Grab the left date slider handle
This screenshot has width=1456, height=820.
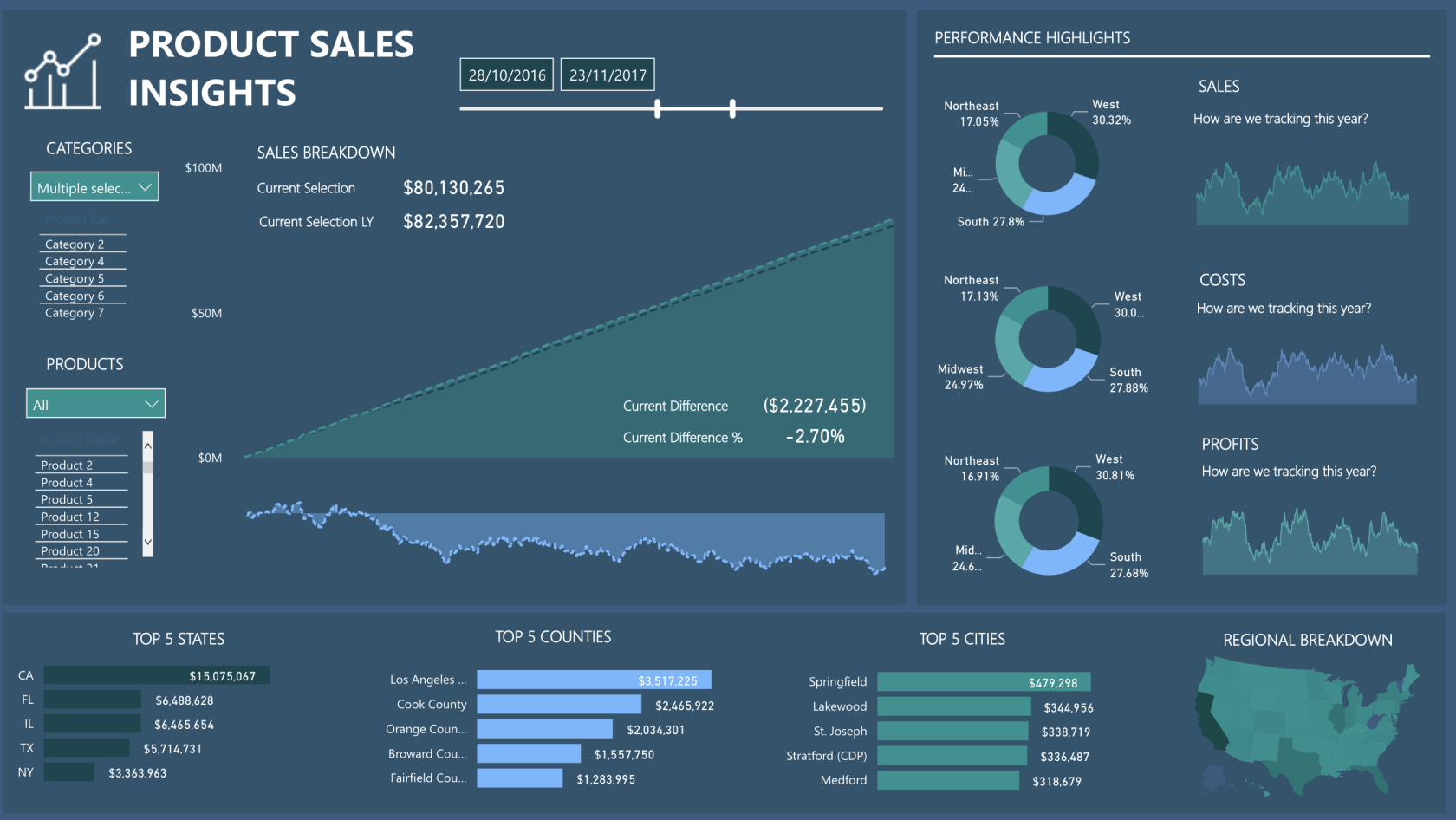click(x=658, y=108)
